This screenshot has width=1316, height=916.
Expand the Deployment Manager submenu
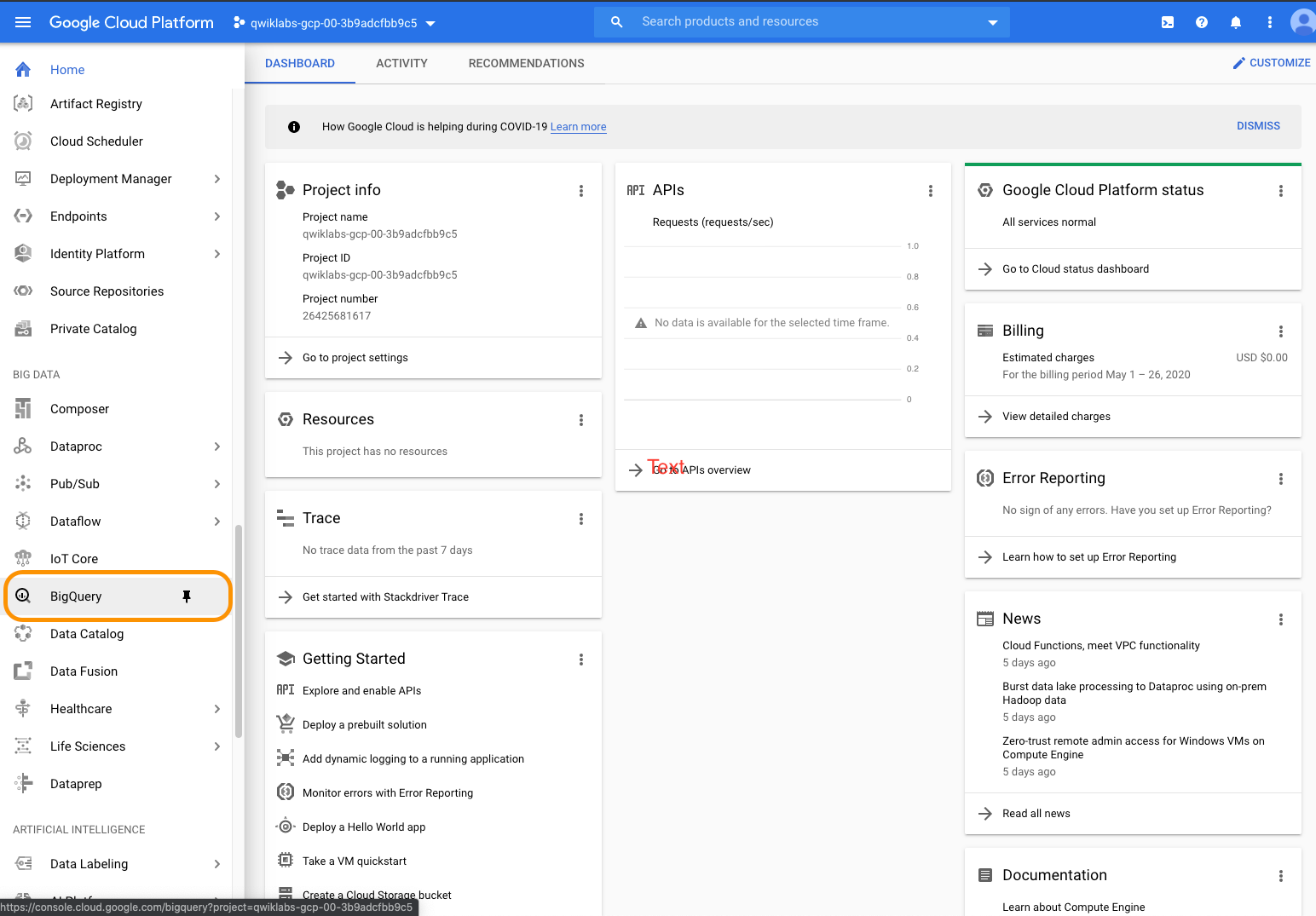217,179
